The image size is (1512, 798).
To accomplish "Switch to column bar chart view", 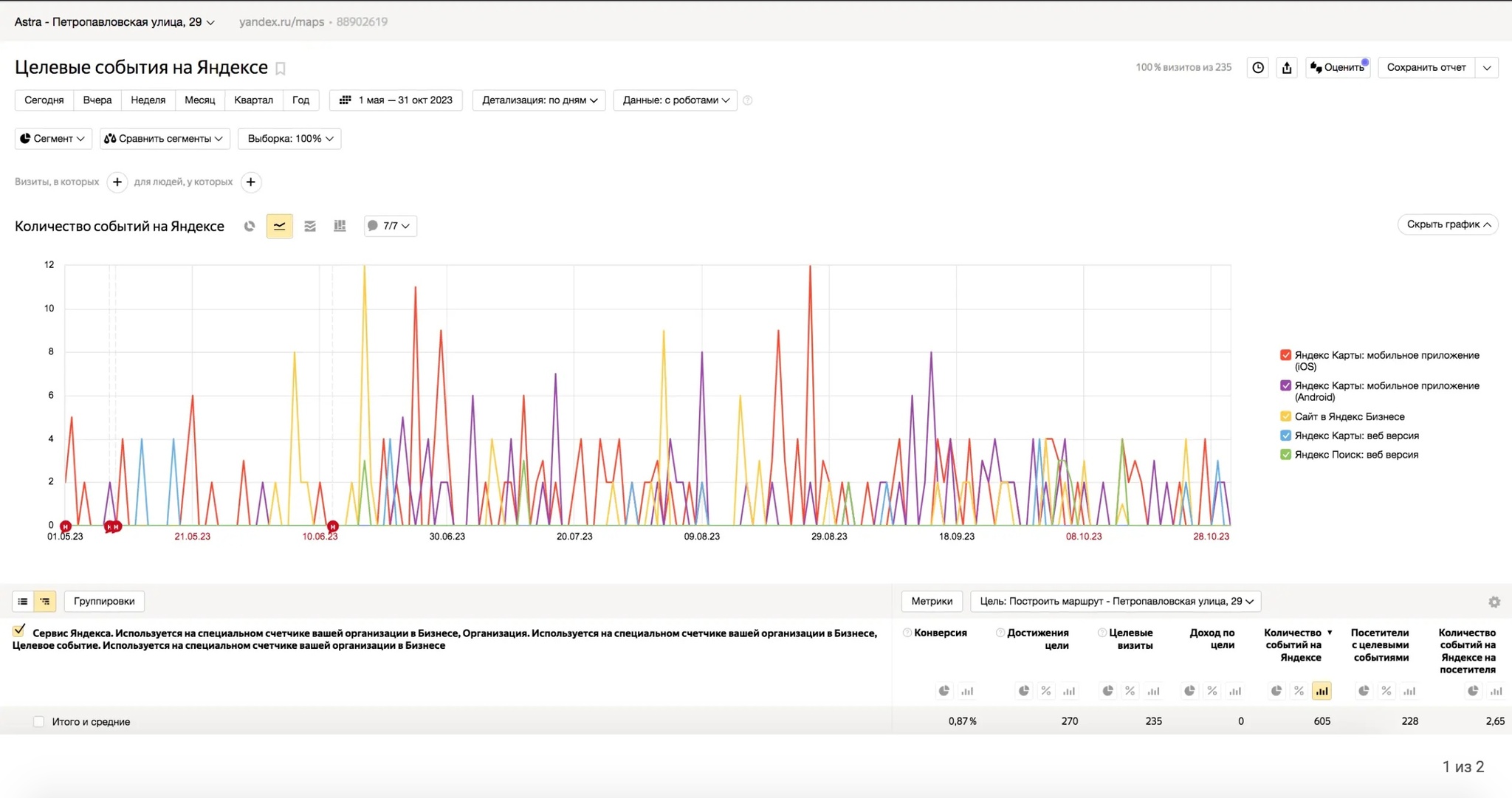I will point(340,226).
